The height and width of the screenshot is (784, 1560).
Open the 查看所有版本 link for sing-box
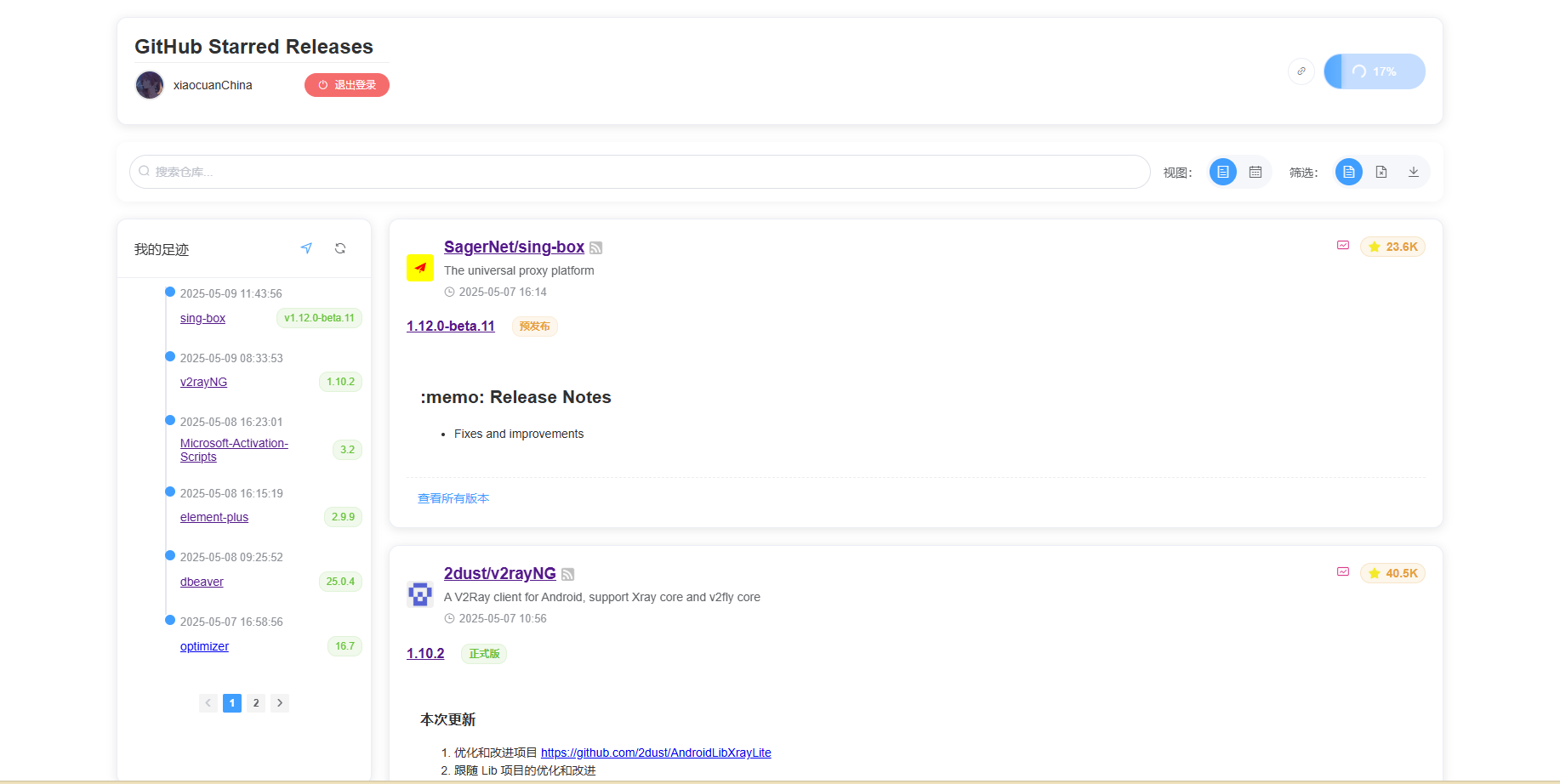point(453,498)
